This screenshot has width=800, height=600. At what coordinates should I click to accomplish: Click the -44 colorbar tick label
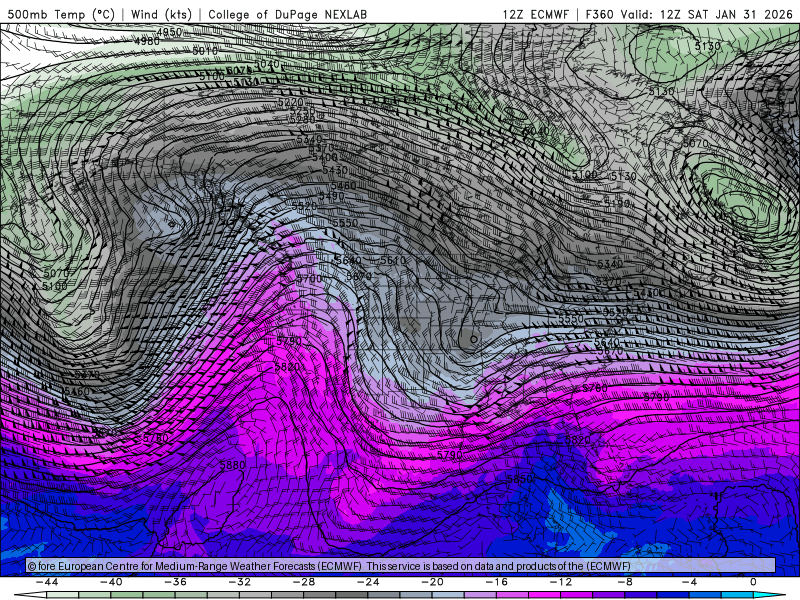pos(47,582)
